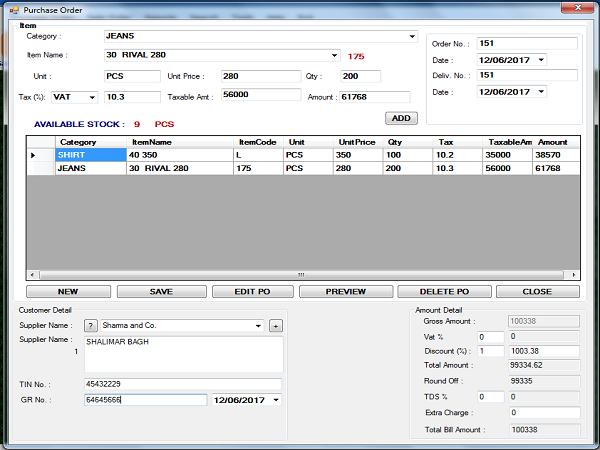Image resolution: width=600 pixels, height=450 pixels.
Task: Click the amount cell 38570
Action: (x=556, y=155)
